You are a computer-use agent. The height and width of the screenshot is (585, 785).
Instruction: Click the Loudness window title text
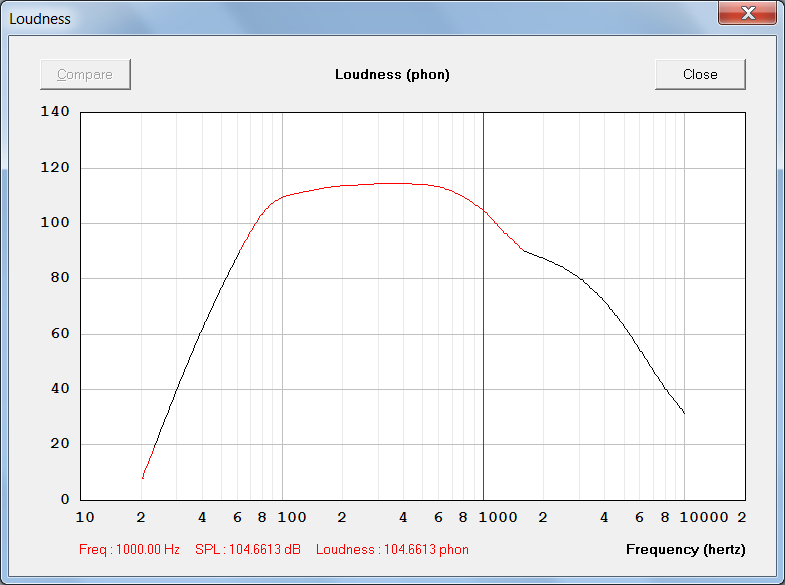tap(40, 19)
